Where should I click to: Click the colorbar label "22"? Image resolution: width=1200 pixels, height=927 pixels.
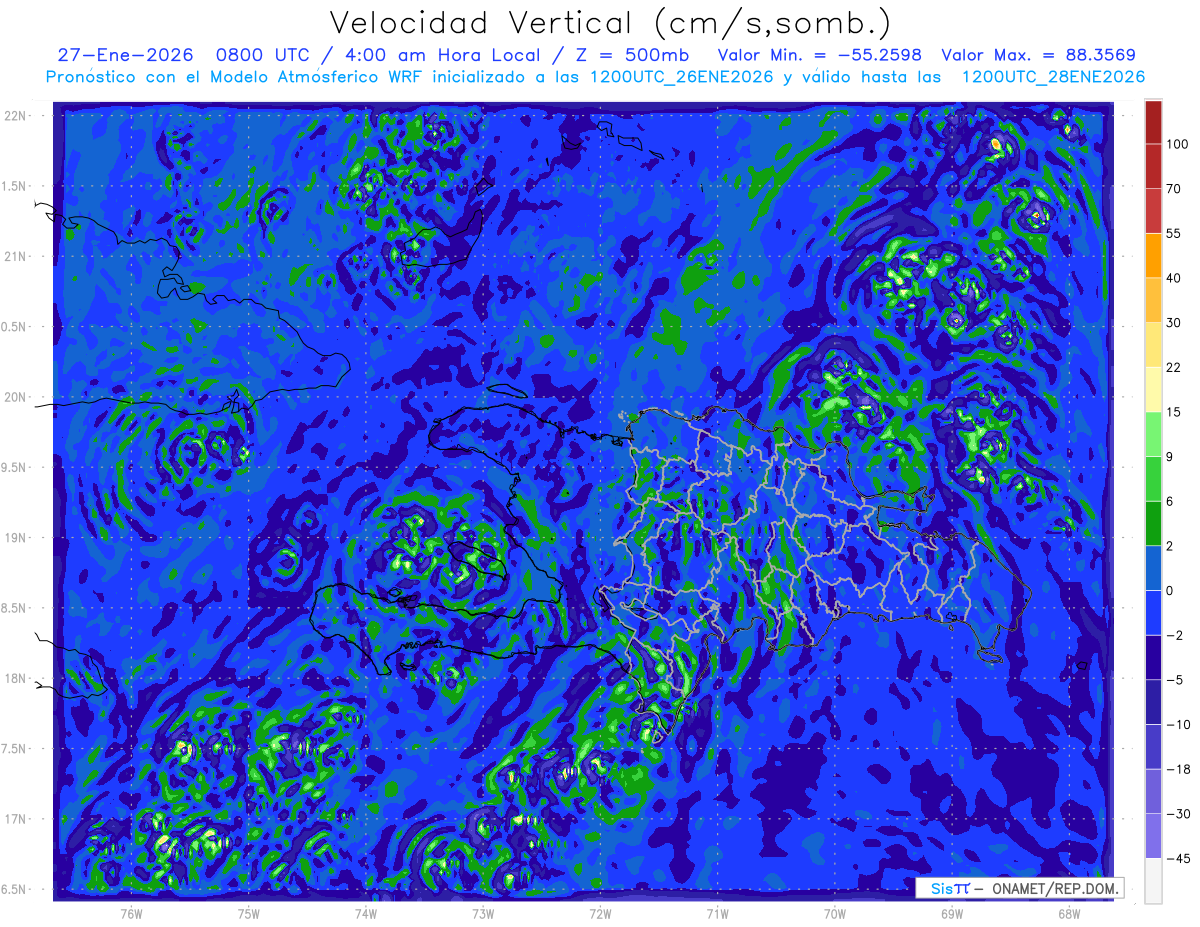click(1174, 367)
